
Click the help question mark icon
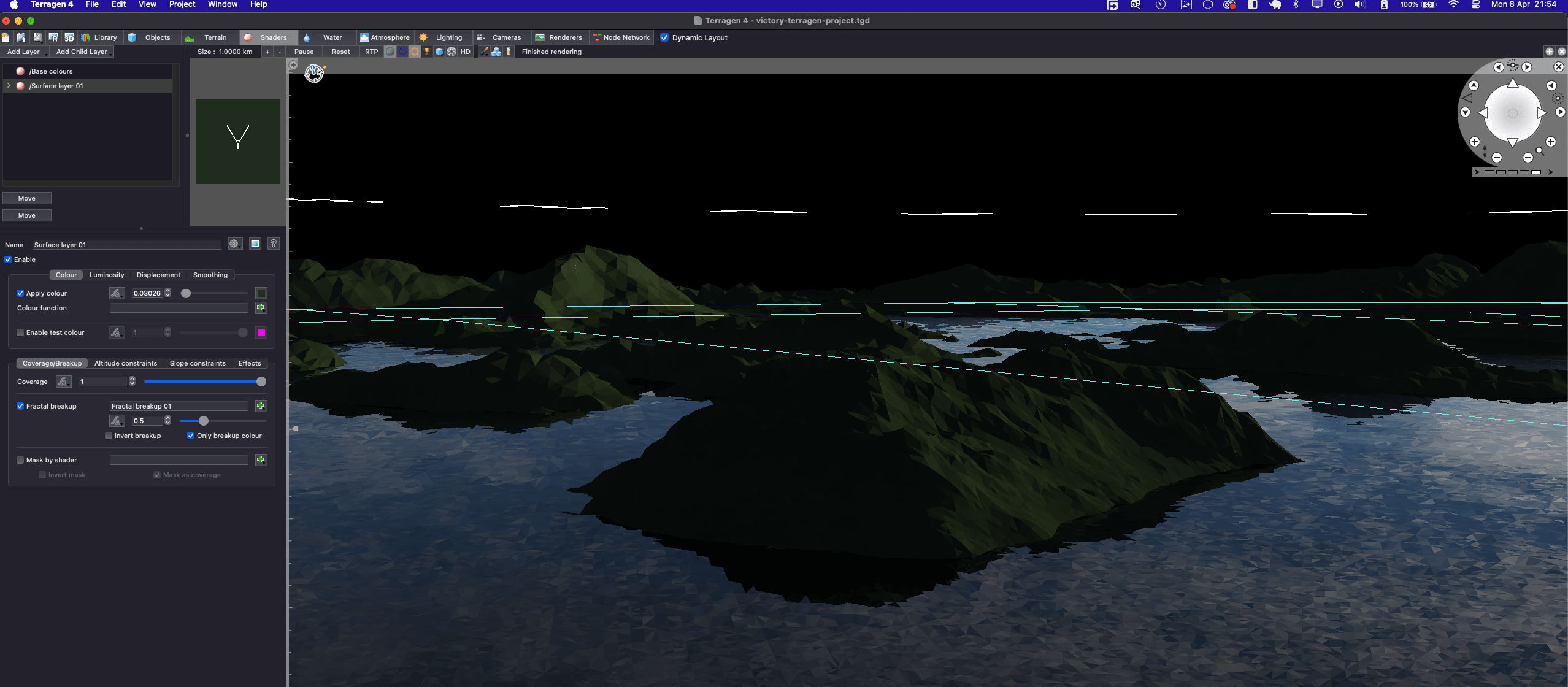(x=274, y=244)
